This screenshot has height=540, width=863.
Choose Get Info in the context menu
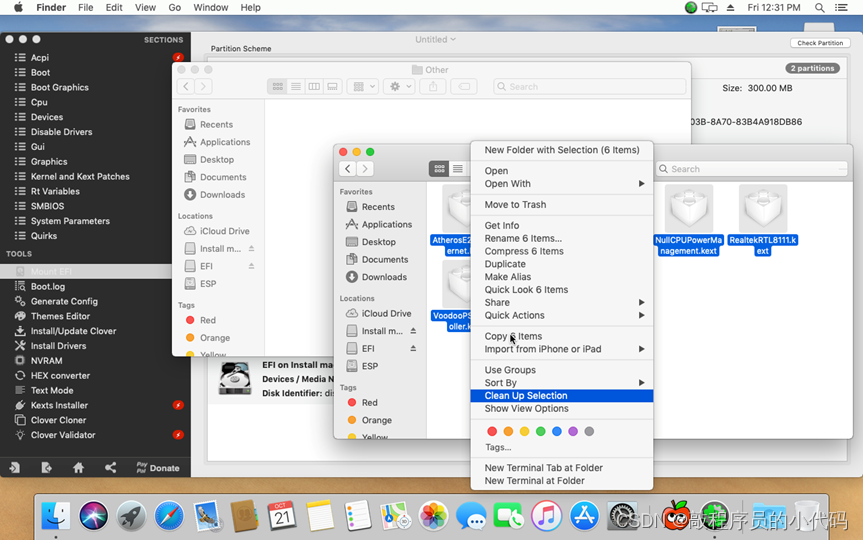562,225
